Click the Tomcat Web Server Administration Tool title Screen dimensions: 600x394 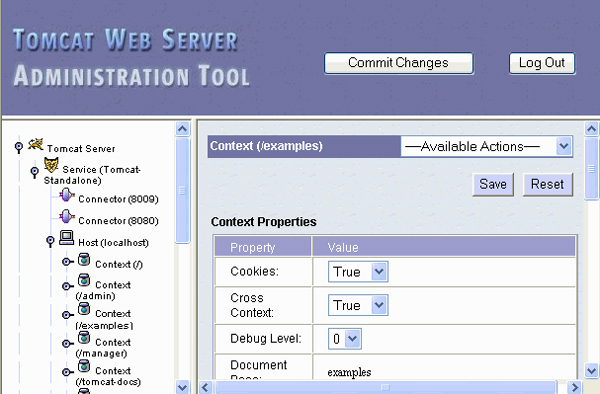tap(131, 57)
